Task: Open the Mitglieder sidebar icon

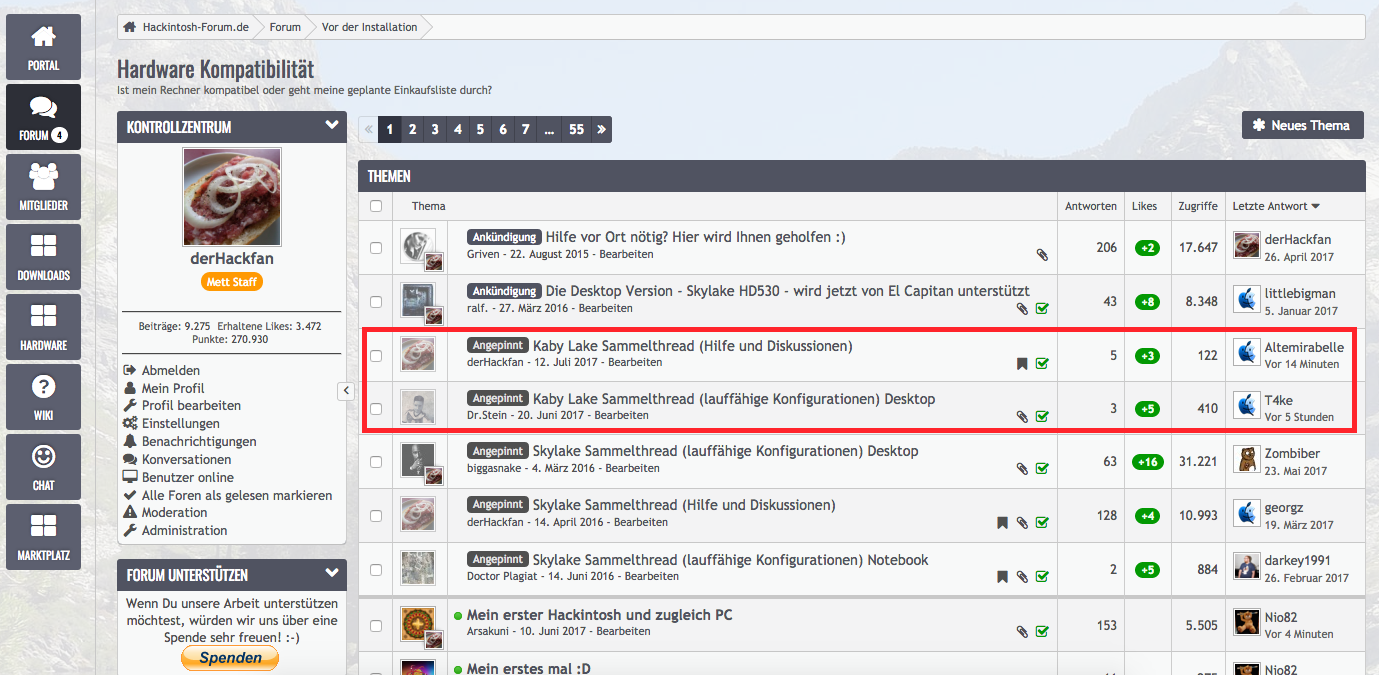Action: [x=43, y=187]
